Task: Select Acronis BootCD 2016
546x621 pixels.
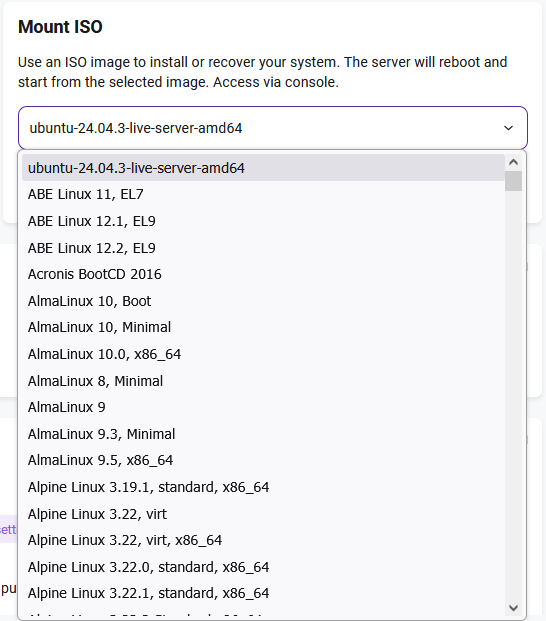Action: pos(263,274)
